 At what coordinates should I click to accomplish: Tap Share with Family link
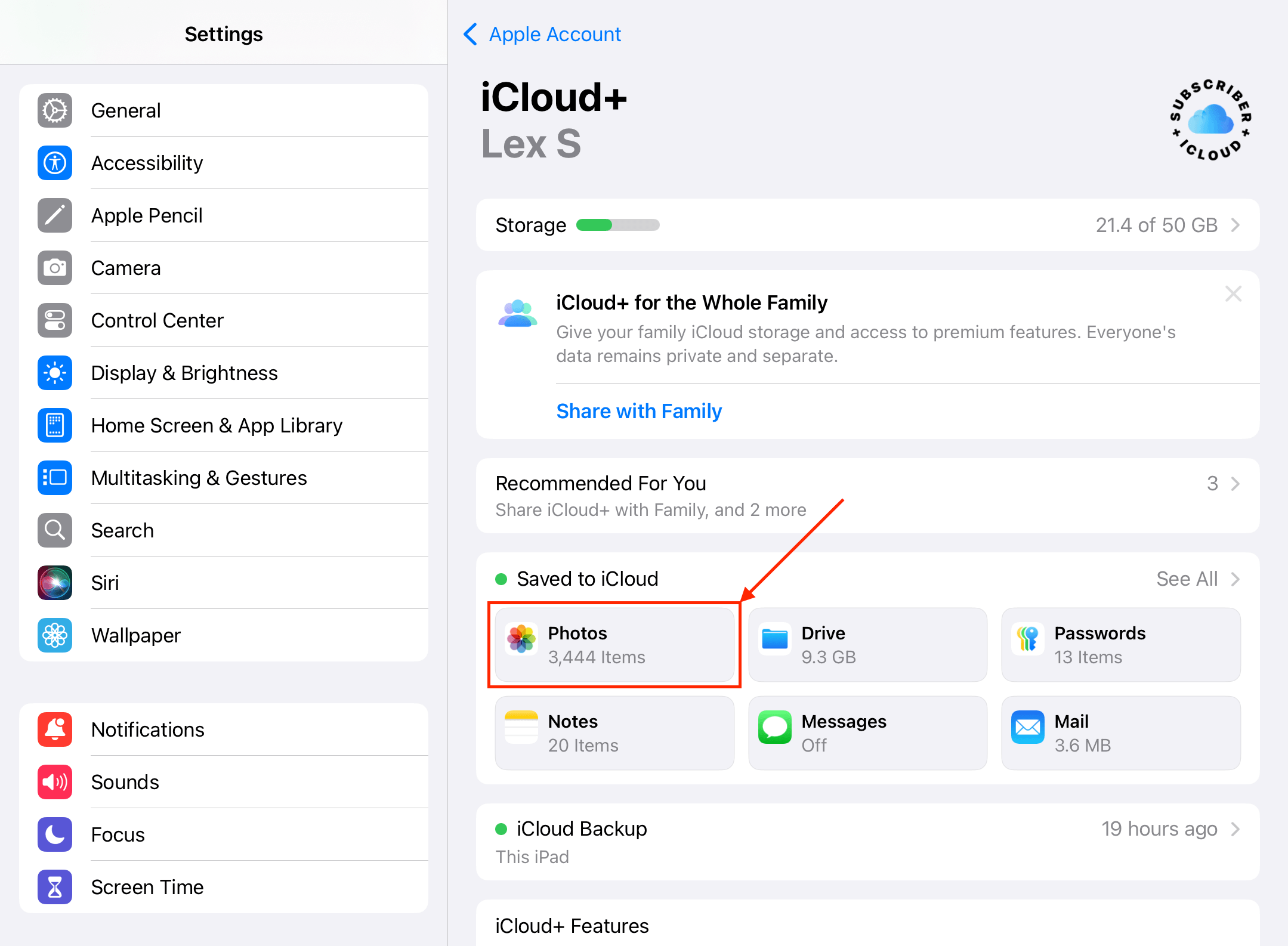point(639,411)
